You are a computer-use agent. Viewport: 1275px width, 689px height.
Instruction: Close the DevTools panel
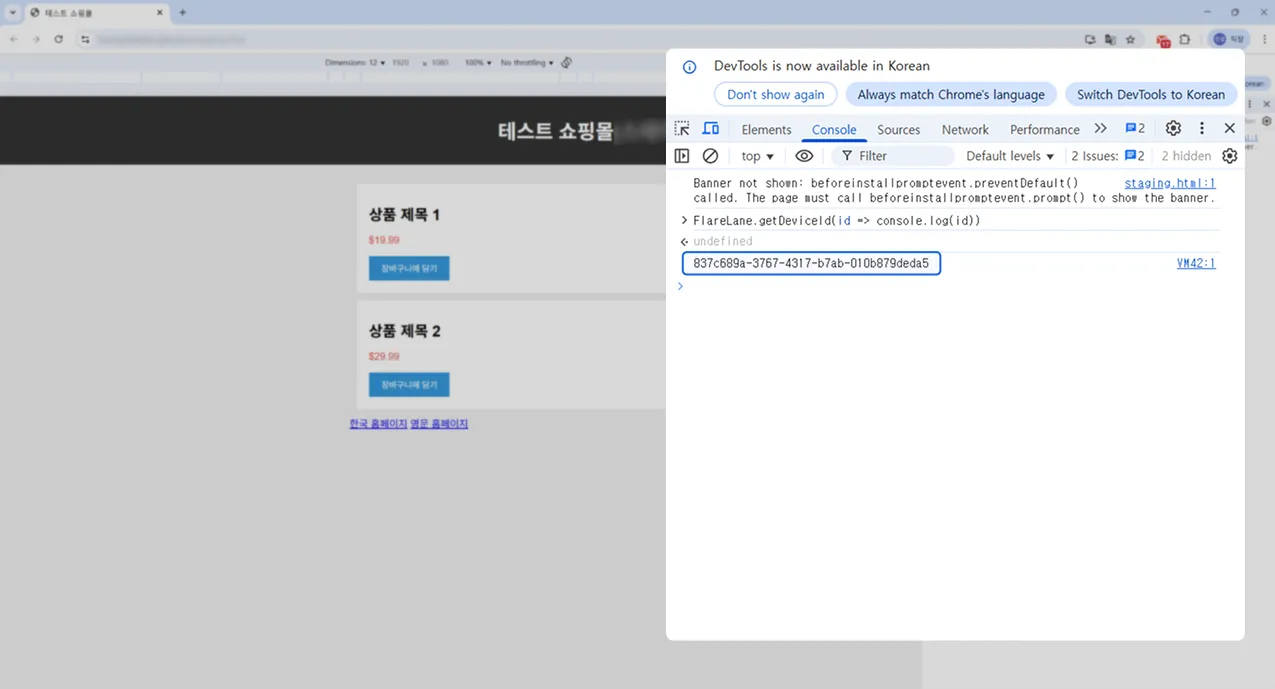[x=1230, y=129]
